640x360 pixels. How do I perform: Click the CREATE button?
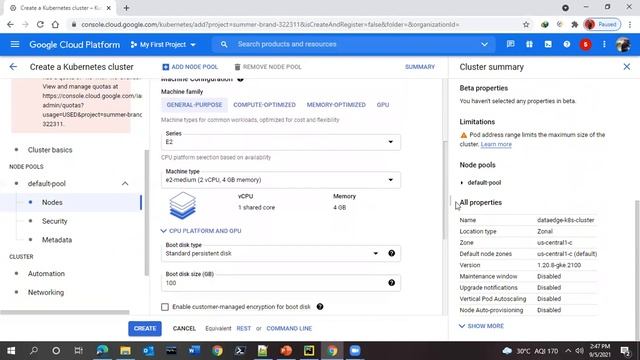(x=145, y=329)
